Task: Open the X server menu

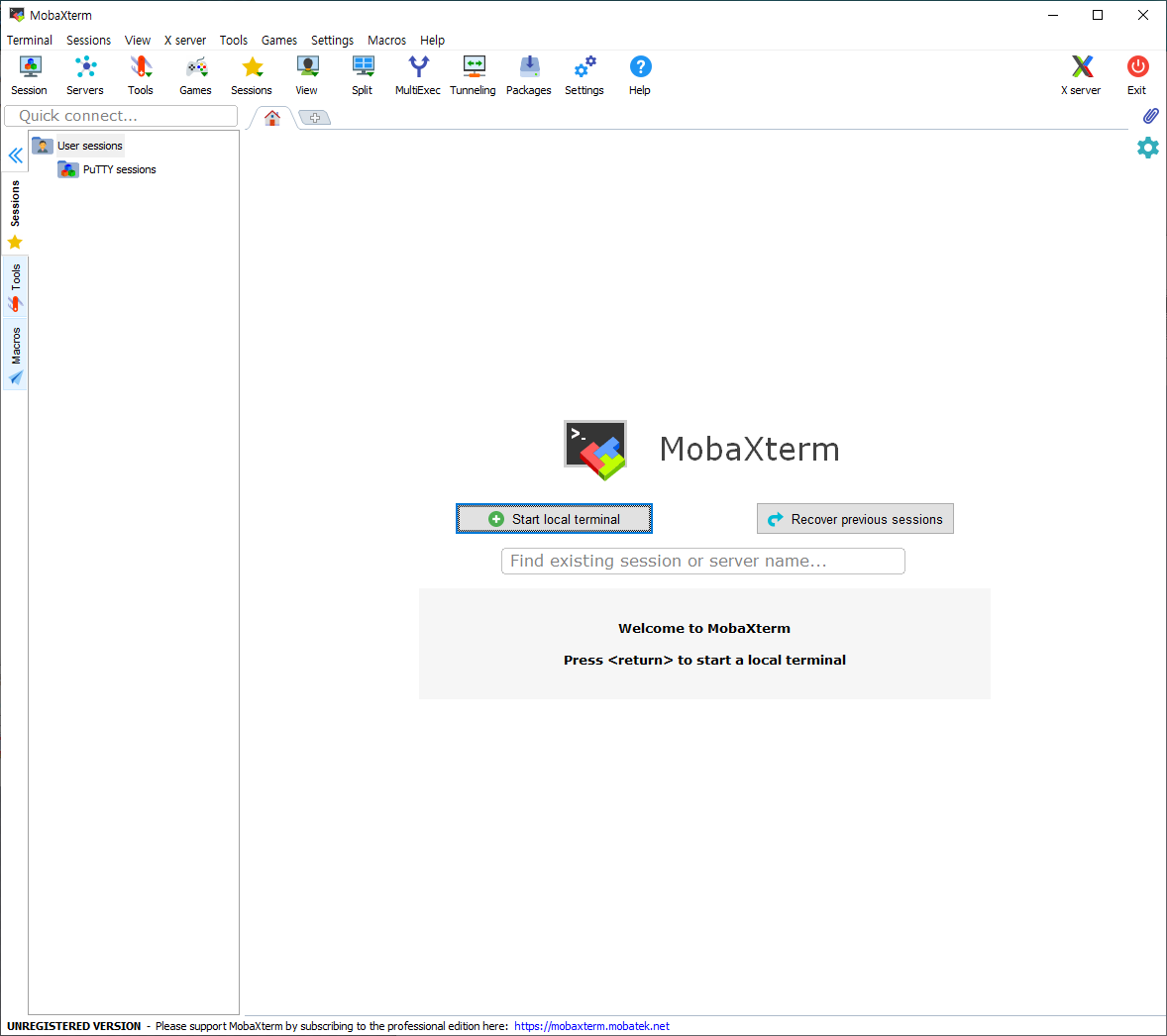Action: click(x=185, y=41)
